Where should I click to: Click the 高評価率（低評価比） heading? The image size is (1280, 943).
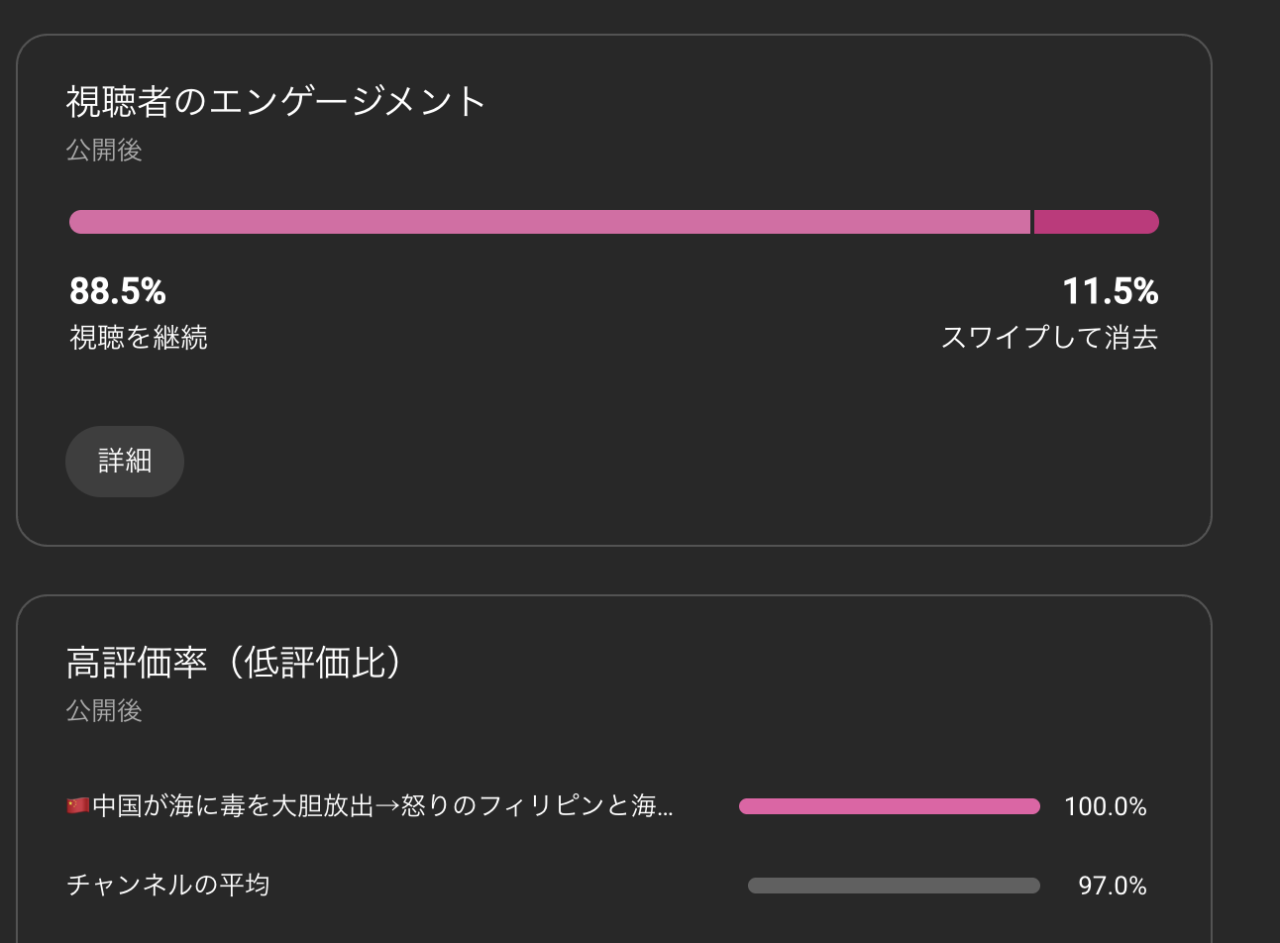pyautogui.click(x=234, y=662)
